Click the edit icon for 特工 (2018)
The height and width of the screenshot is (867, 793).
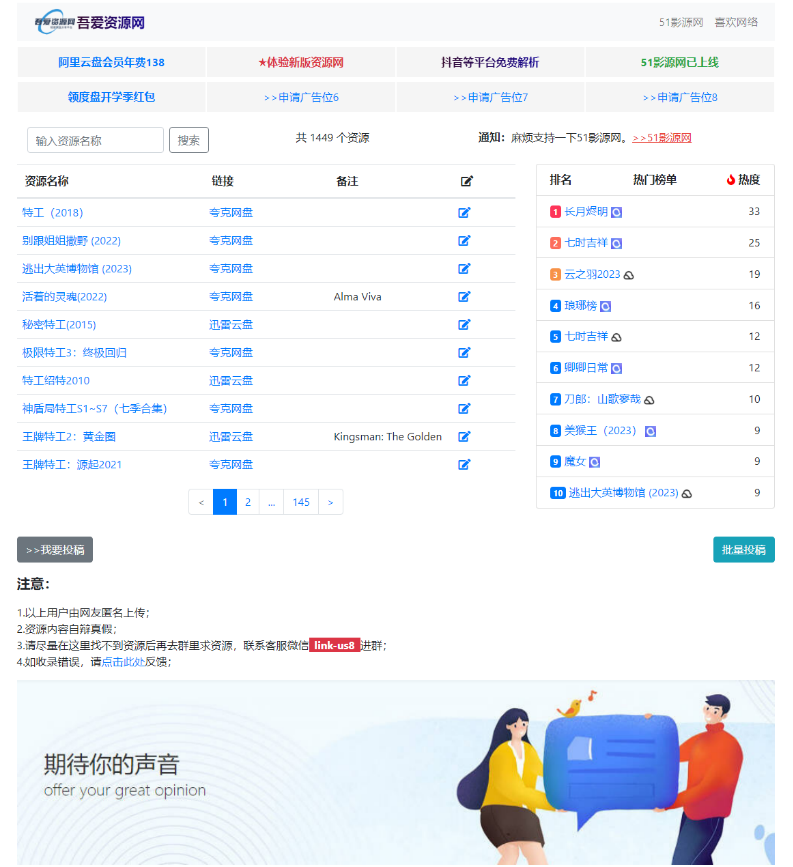(464, 213)
